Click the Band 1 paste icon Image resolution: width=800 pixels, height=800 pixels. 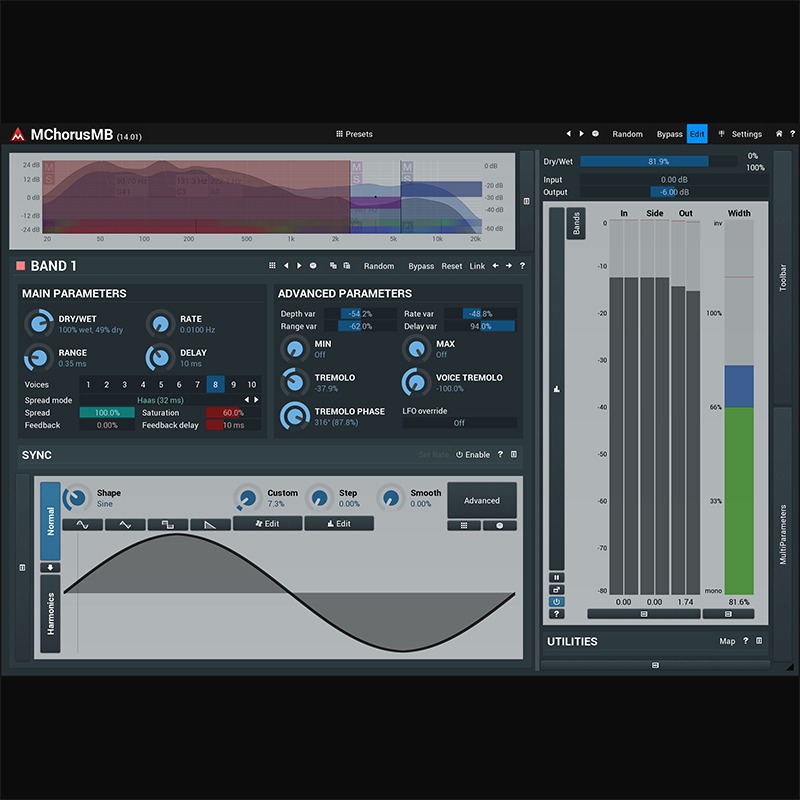[346, 266]
